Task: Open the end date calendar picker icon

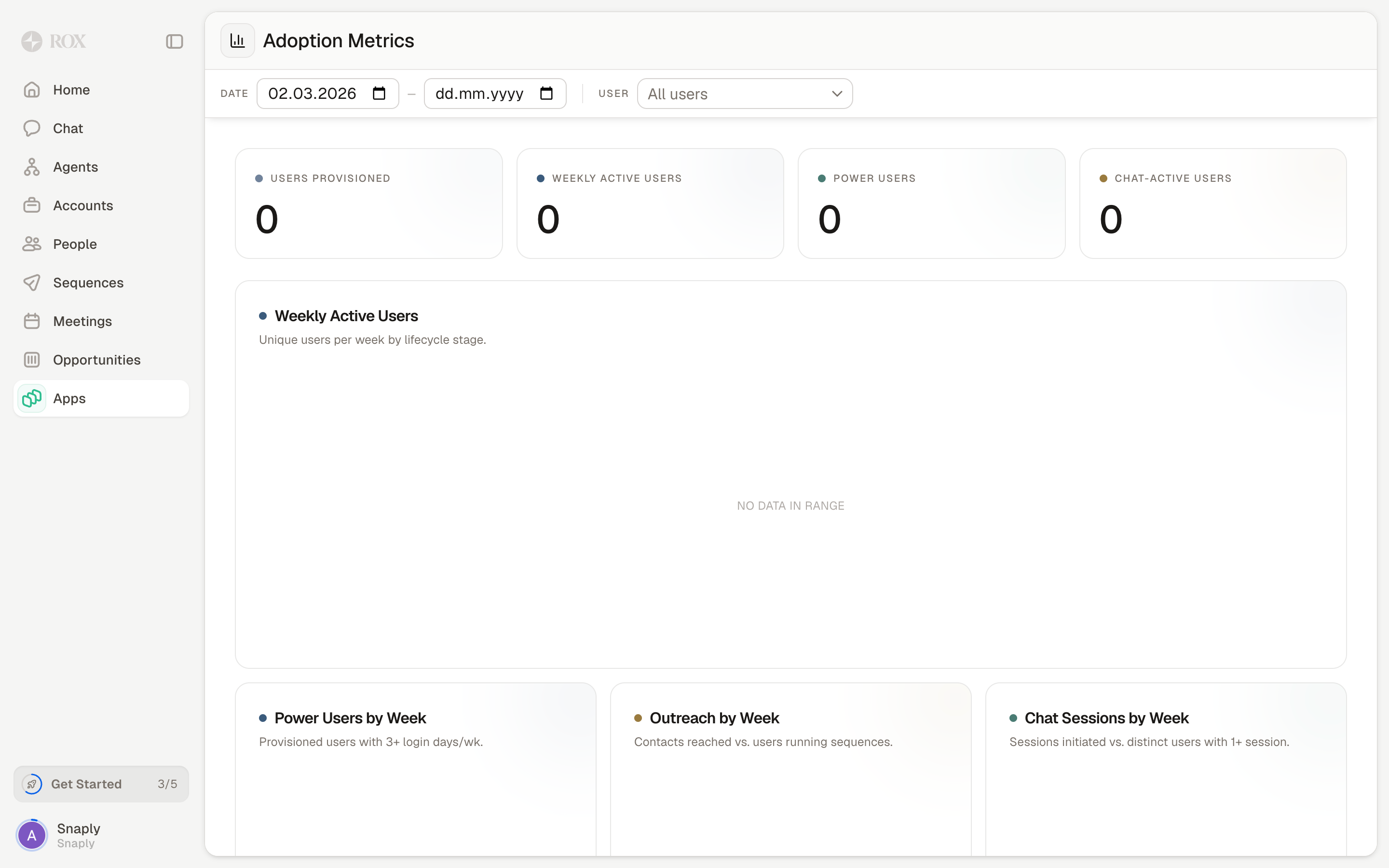Action: 546,93
